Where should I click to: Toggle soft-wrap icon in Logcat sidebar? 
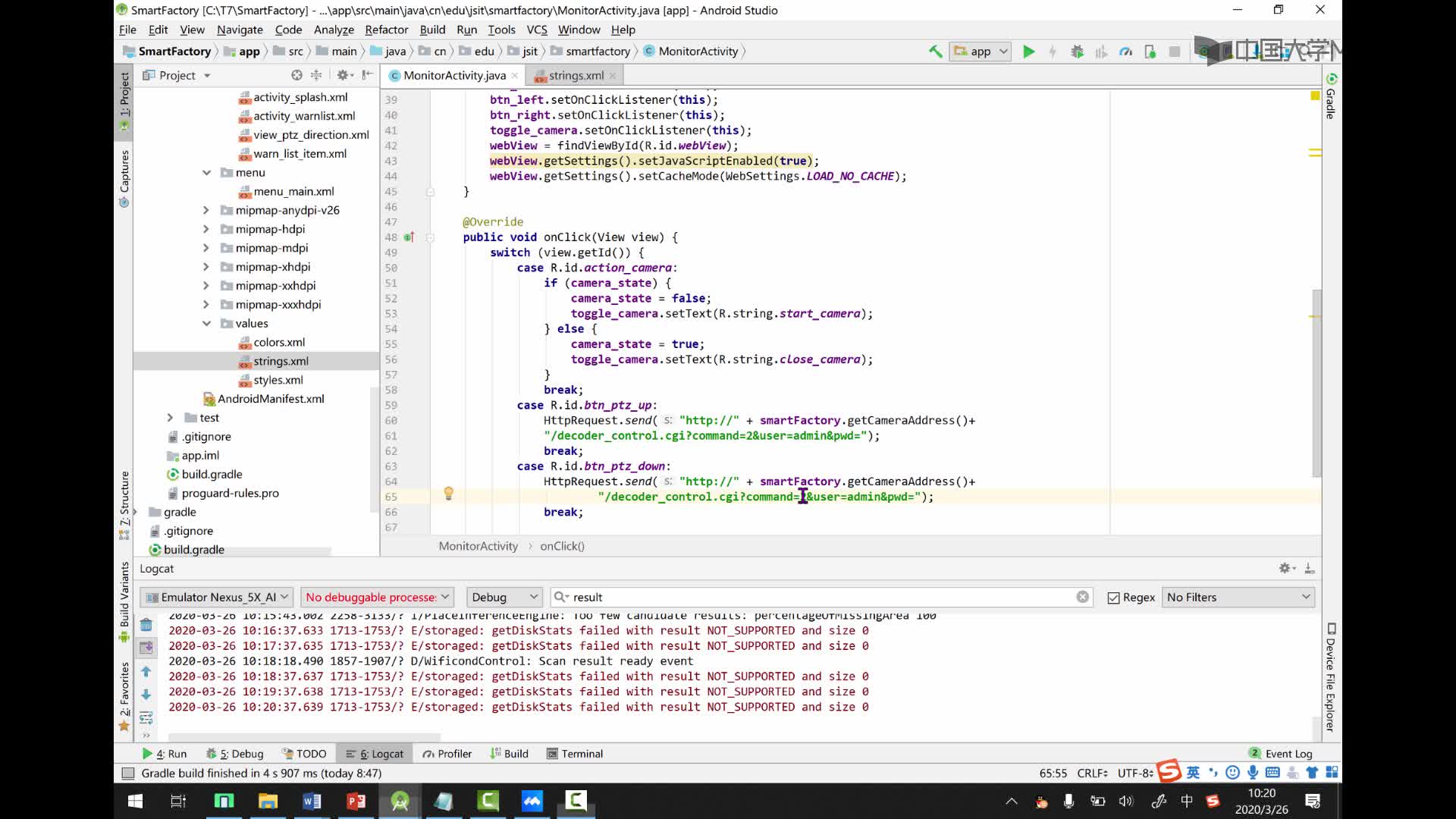click(146, 717)
